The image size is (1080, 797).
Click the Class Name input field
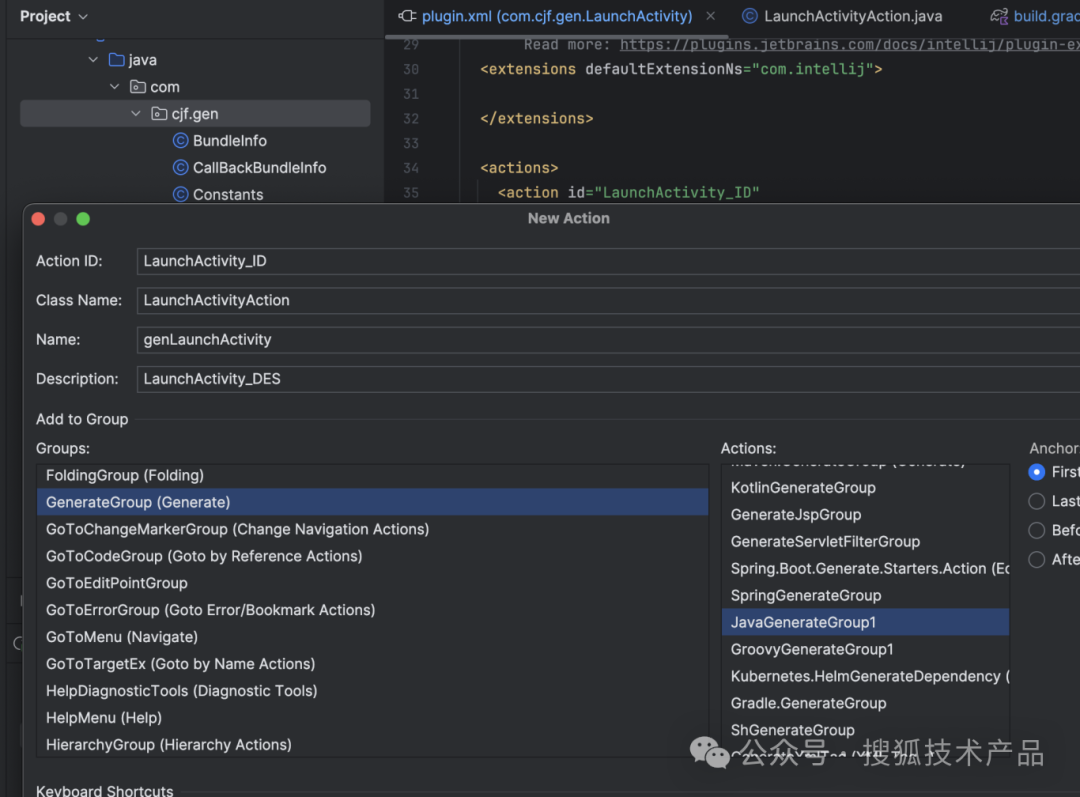(608, 300)
